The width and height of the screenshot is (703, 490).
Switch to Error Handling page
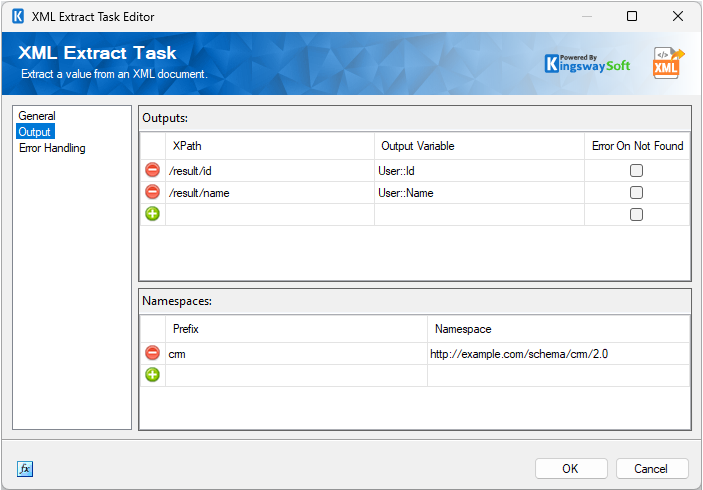52,148
